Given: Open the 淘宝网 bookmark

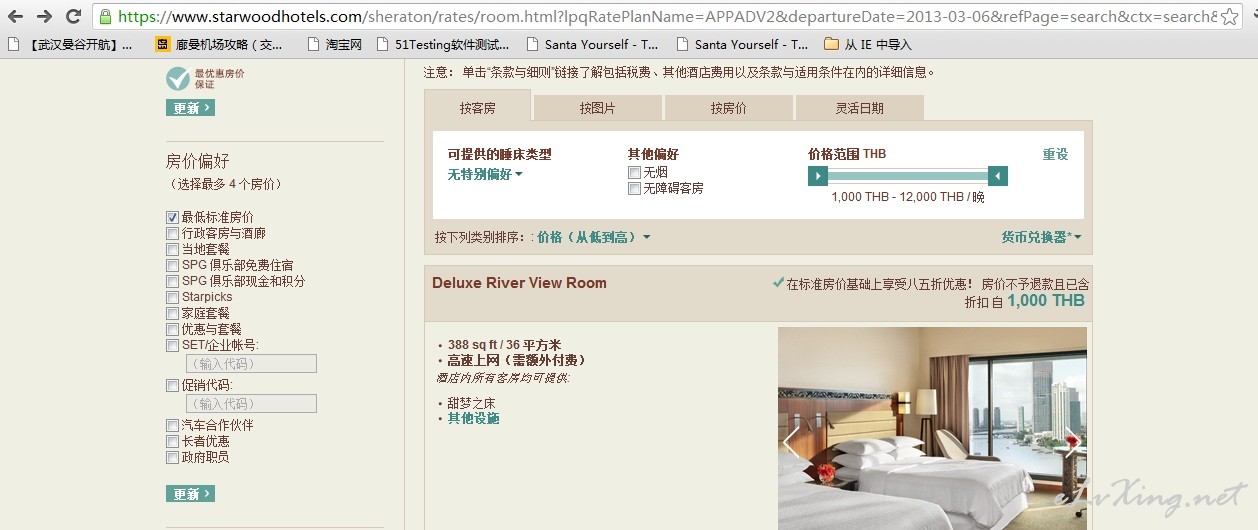Looking at the screenshot, I should pos(334,44).
